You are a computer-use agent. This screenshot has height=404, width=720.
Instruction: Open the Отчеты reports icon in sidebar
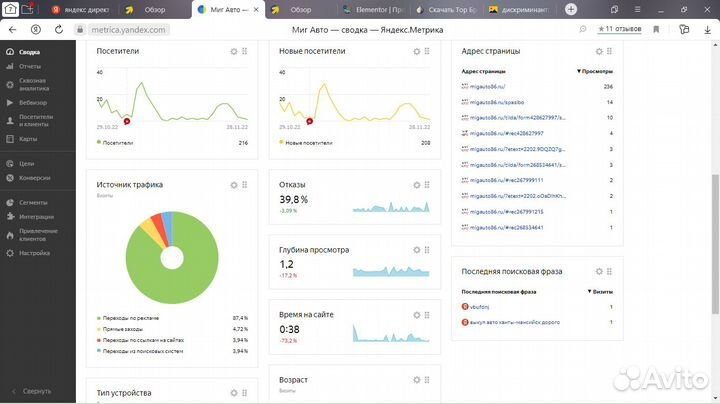point(10,66)
